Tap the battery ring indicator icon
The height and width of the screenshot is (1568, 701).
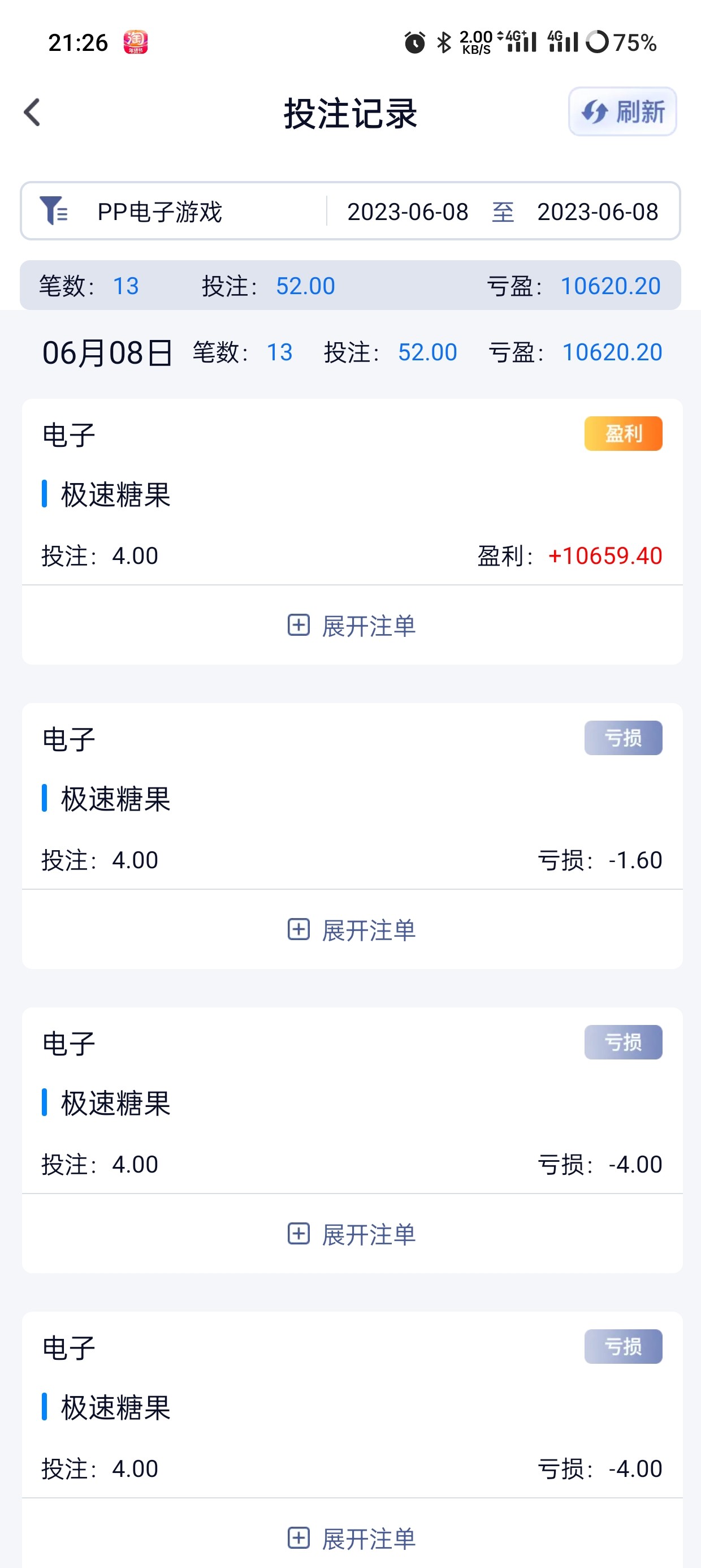click(596, 42)
